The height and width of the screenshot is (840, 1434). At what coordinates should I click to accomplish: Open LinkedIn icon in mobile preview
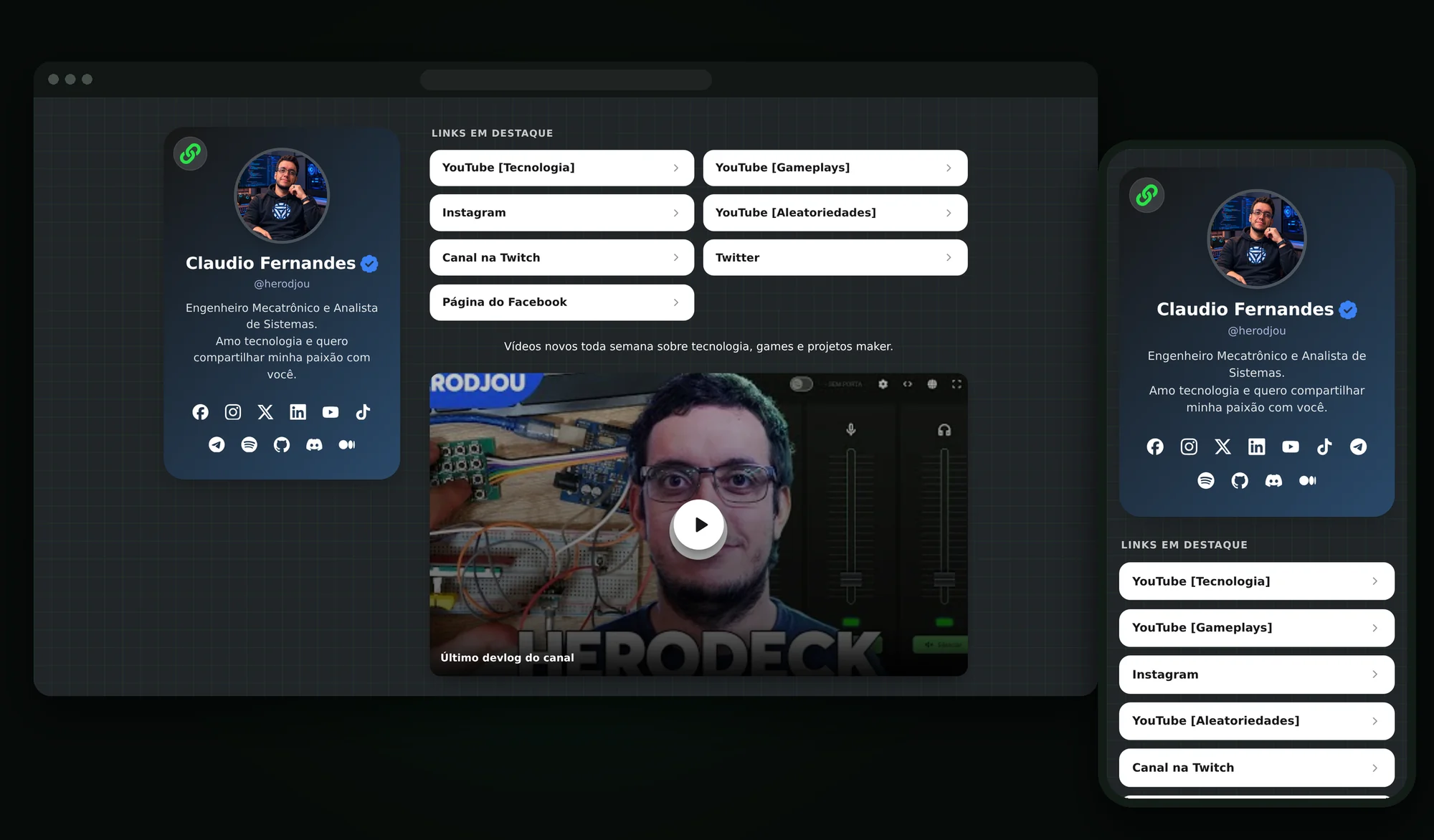[1257, 447]
